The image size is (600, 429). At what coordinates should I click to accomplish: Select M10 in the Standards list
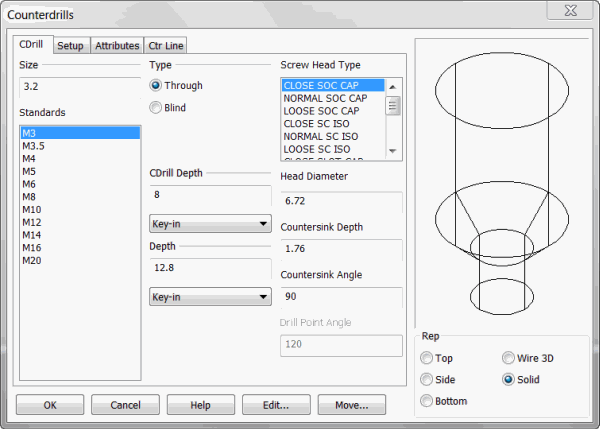coord(80,210)
